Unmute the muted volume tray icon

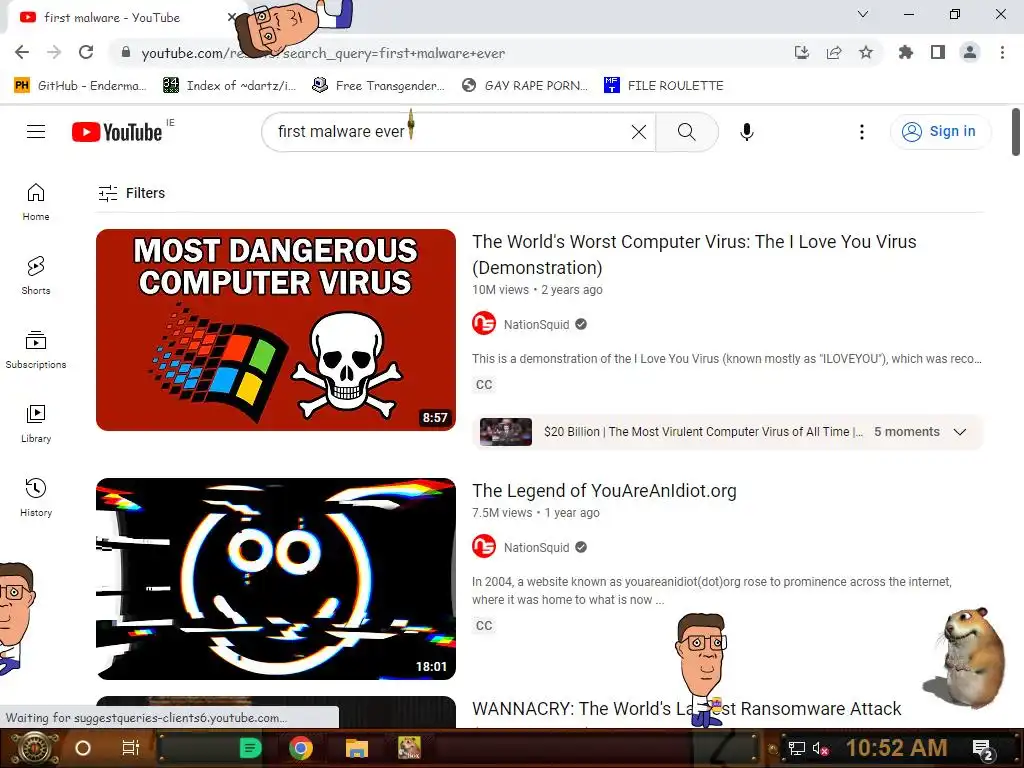point(820,749)
